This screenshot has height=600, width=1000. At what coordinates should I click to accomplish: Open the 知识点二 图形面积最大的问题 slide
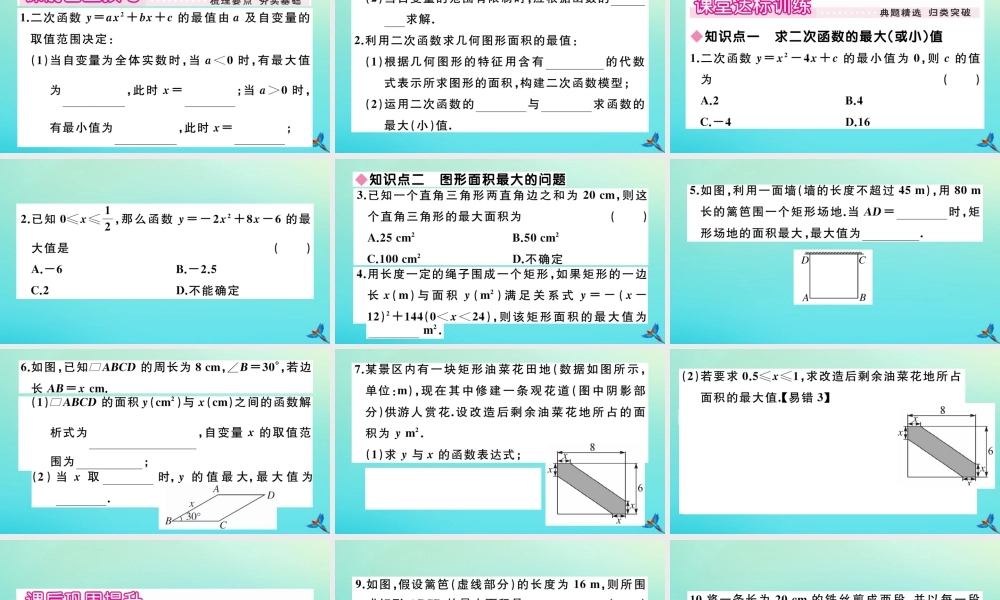point(499,251)
